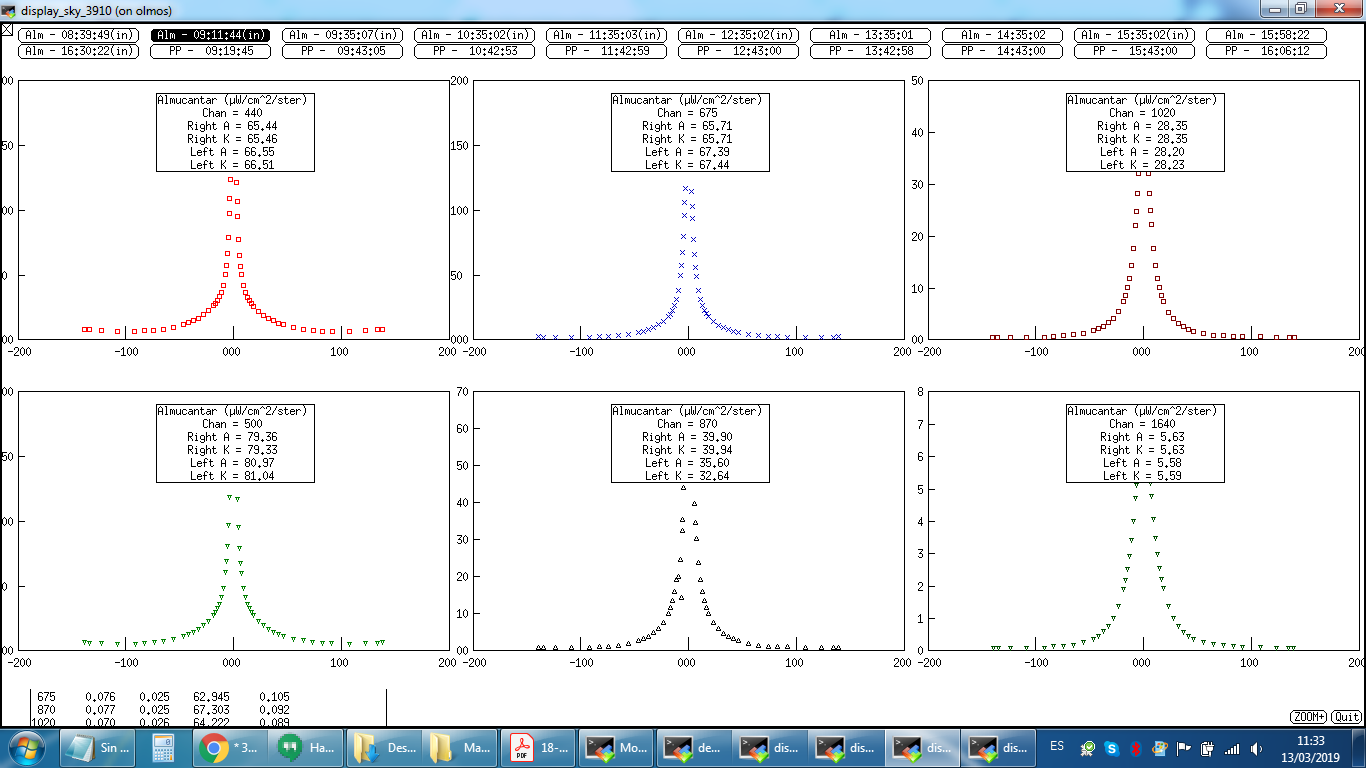Click the display_sky_3910 window title
The image size is (1366, 768).
click(96, 11)
